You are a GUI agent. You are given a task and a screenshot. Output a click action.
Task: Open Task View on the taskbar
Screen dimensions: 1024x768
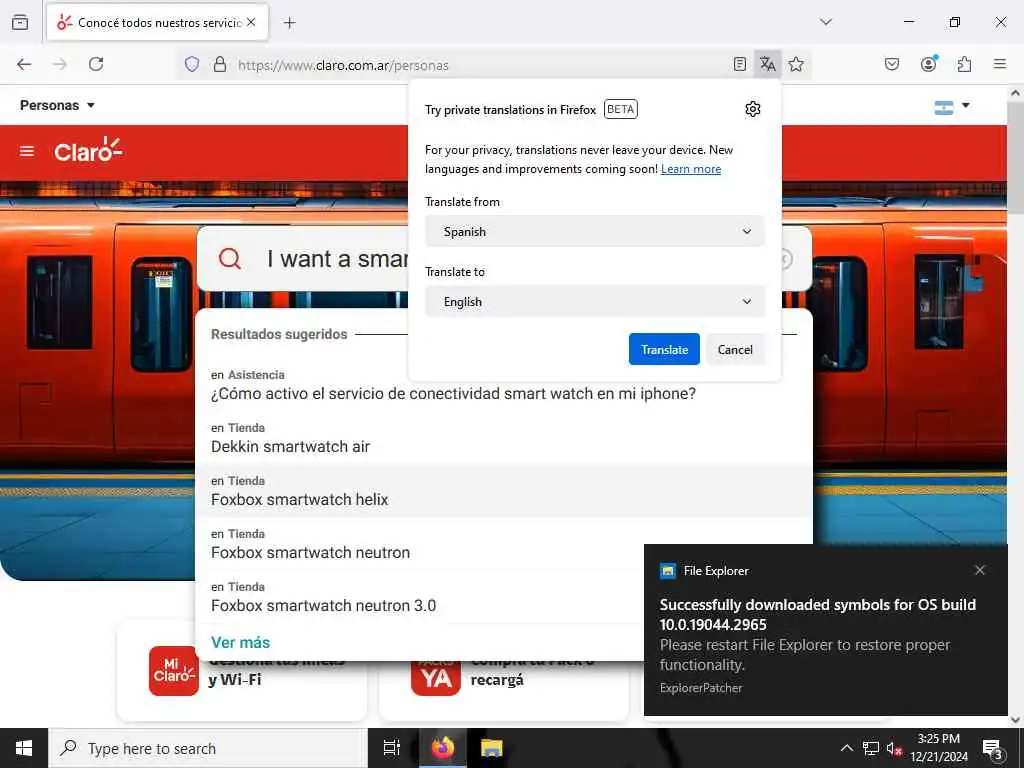point(392,748)
